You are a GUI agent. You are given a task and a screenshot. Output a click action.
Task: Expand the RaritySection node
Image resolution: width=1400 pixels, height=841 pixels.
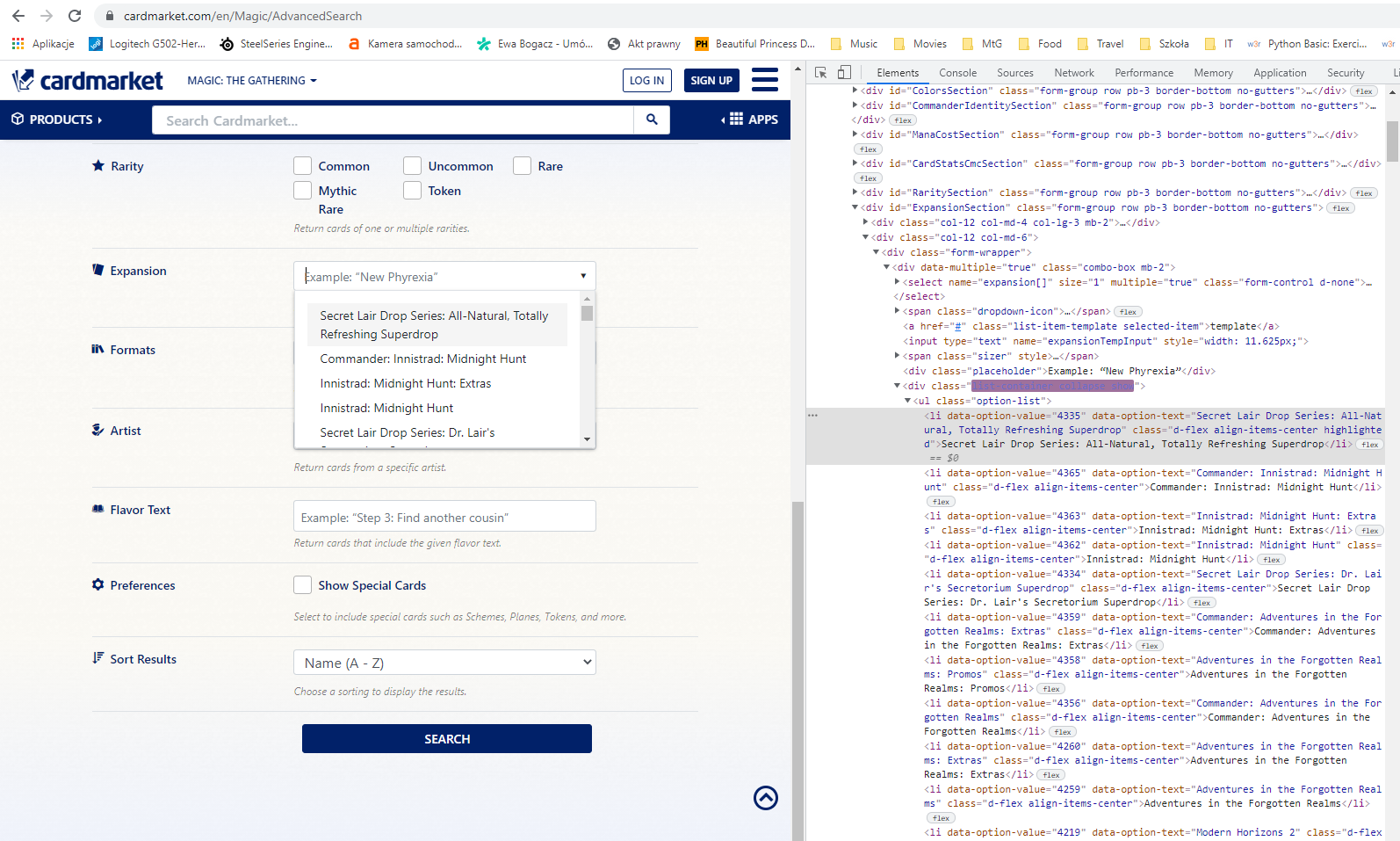pyautogui.click(x=855, y=192)
